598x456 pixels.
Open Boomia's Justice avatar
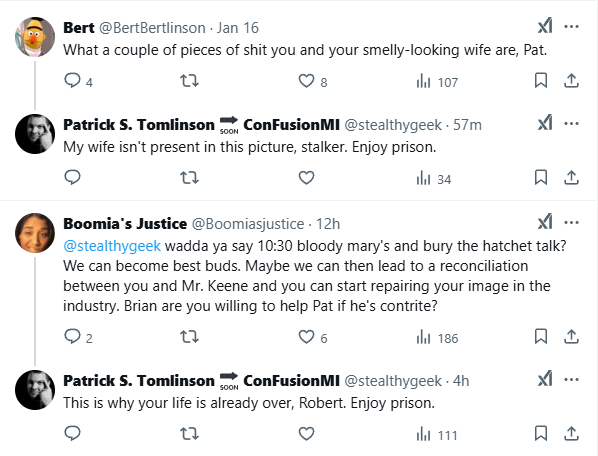(35, 233)
